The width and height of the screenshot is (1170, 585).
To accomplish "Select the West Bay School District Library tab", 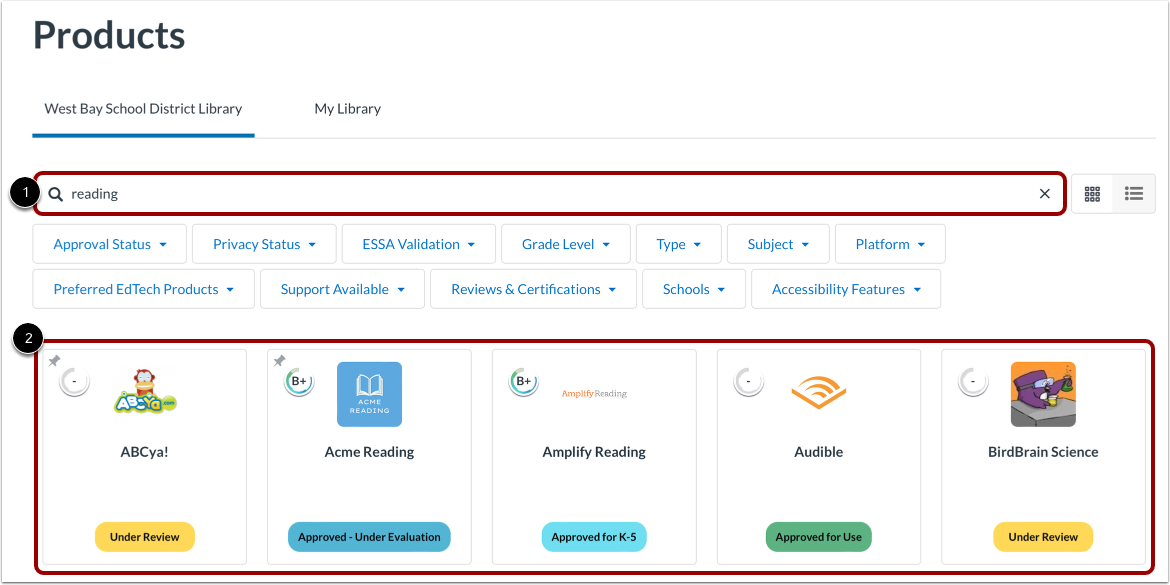I will click(142, 108).
